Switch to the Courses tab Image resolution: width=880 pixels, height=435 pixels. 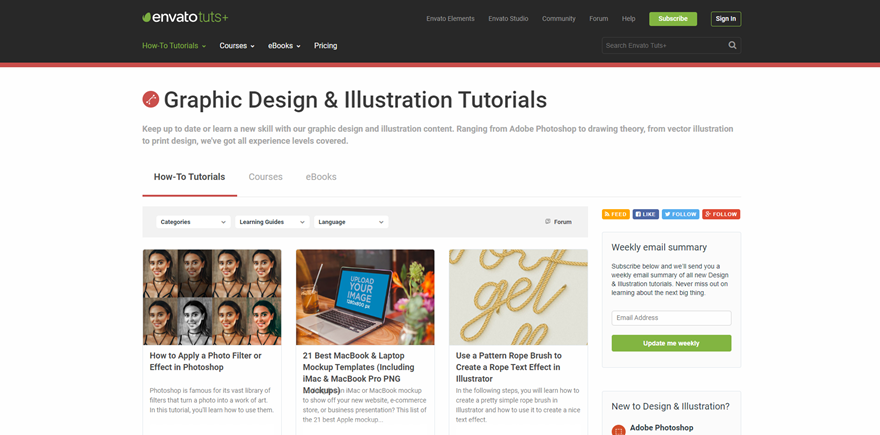(265, 177)
